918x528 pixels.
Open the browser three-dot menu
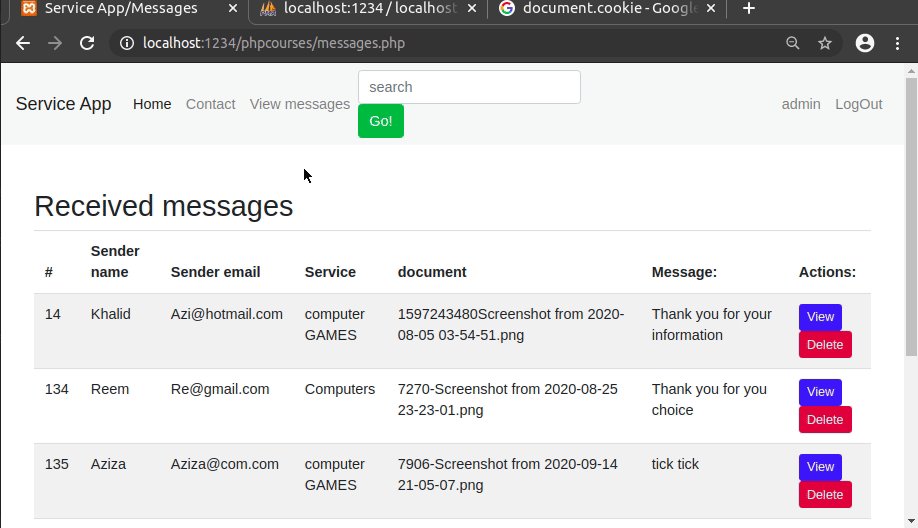[x=898, y=43]
